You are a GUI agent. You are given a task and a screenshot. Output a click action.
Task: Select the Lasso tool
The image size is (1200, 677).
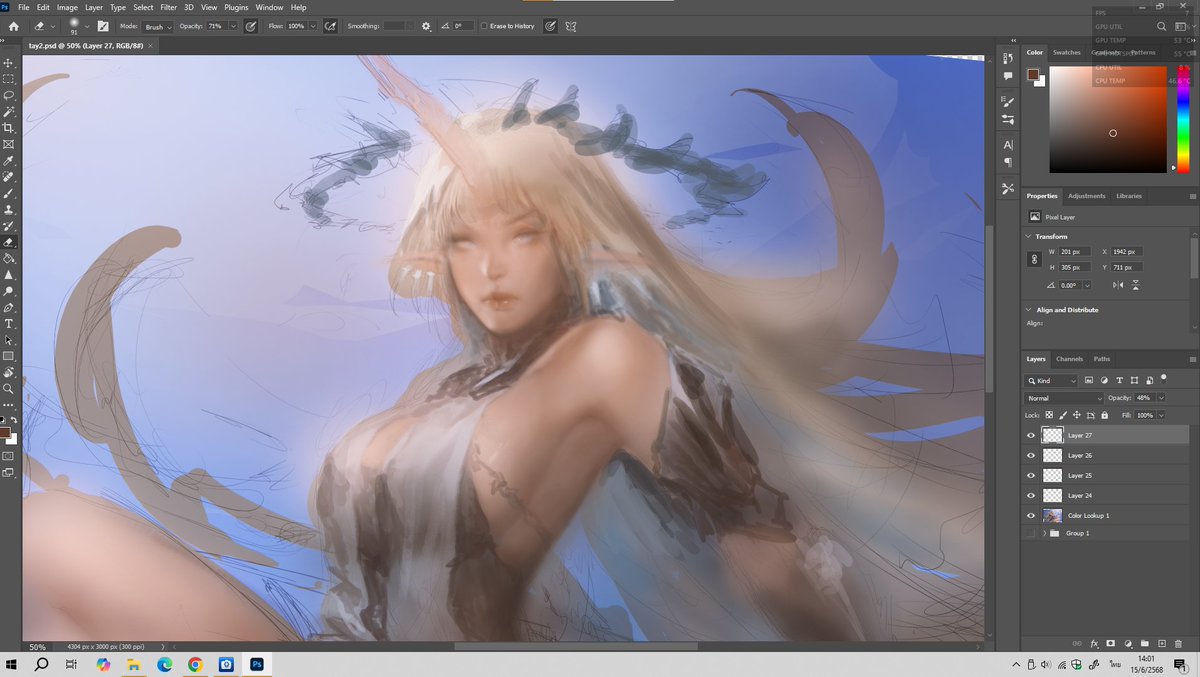pos(9,95)
